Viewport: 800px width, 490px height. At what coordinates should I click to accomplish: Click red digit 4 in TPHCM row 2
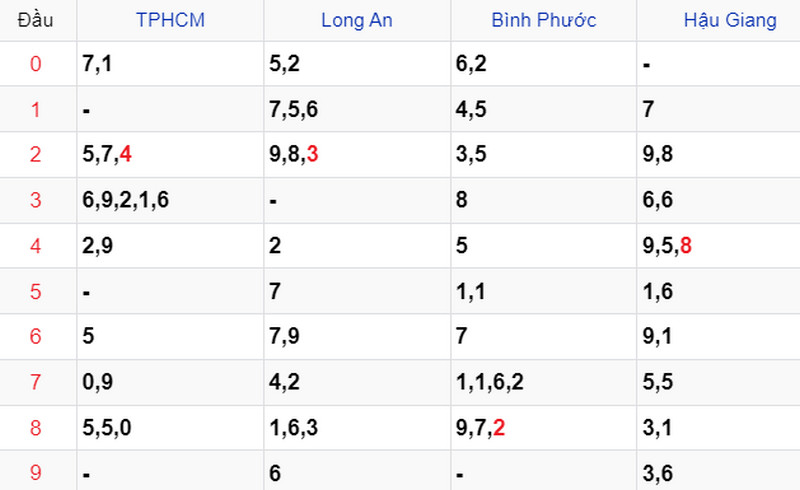(x=126, y=154)
